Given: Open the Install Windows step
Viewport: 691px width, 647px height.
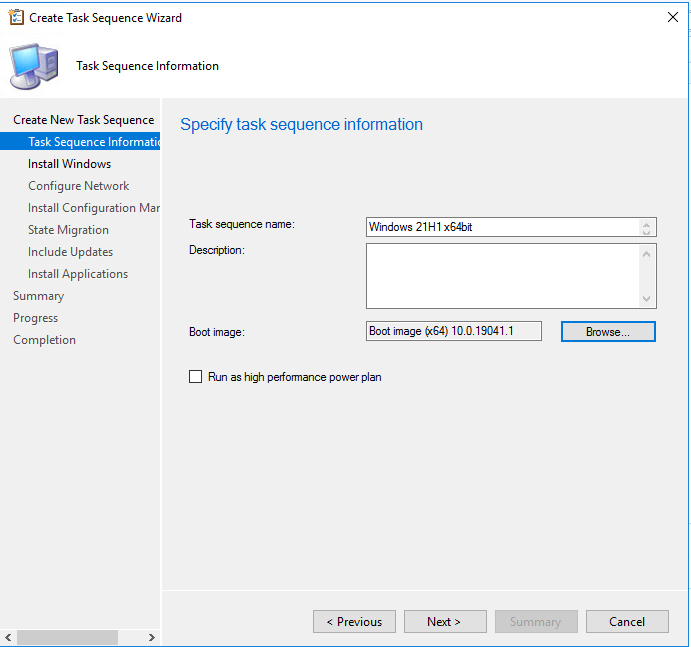Looking at the screenshot, I should click(70, 164).
